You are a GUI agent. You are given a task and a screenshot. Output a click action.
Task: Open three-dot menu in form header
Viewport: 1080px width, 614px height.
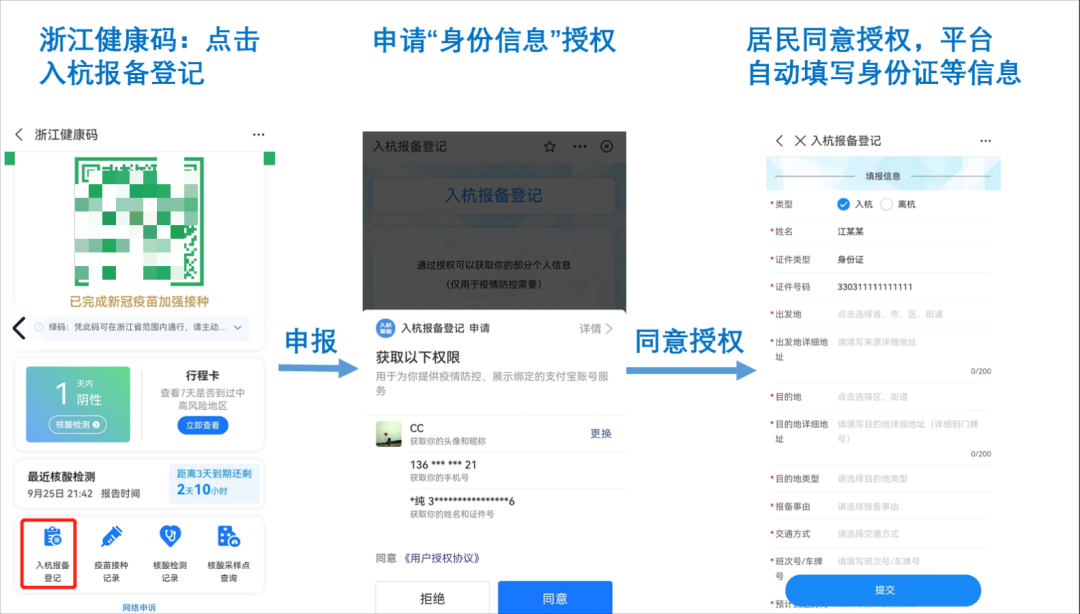pyautogui.click(x=986, y=141)
